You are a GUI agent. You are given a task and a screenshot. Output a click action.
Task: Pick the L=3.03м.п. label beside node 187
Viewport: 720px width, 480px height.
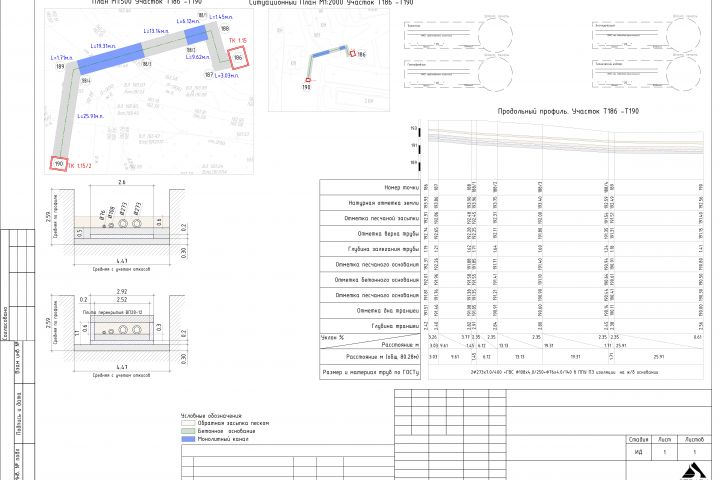[x=227, y=75]
